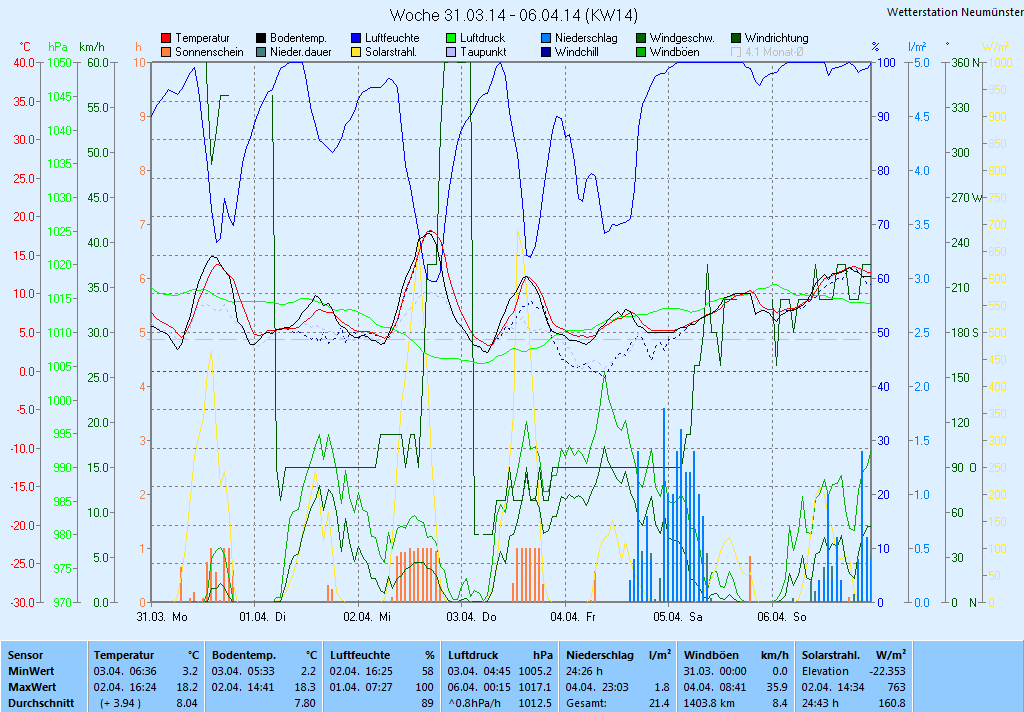Select the 01.04. Di date label

coord(263,617)
